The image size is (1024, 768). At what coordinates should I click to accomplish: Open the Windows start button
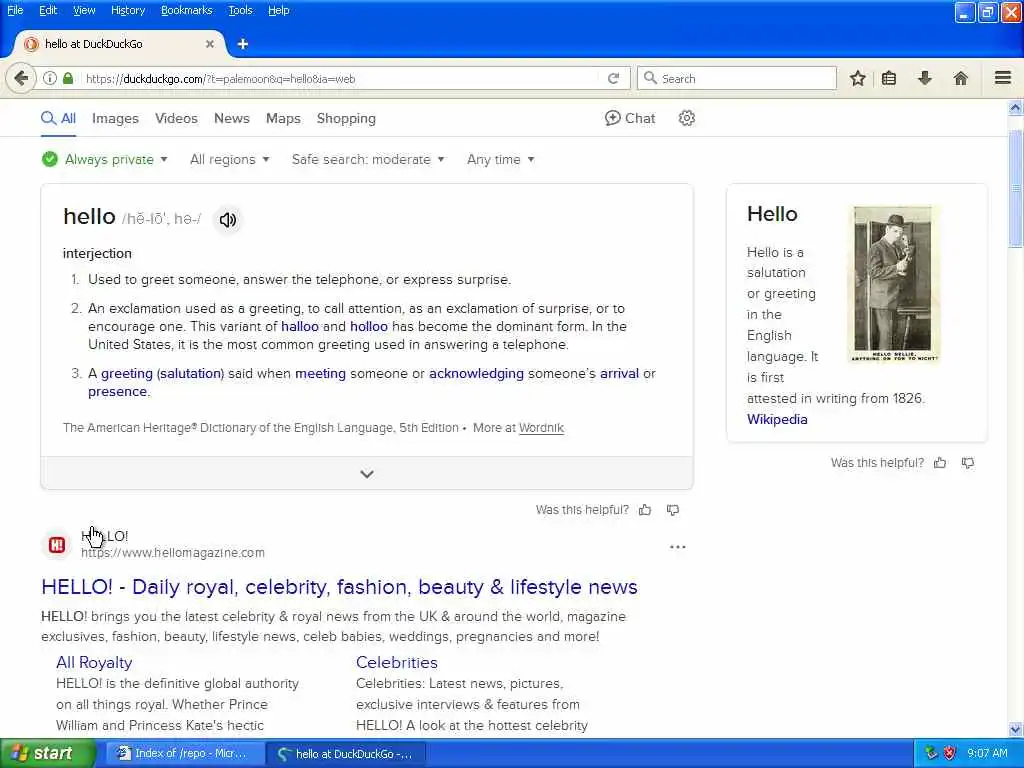point(48,753)
